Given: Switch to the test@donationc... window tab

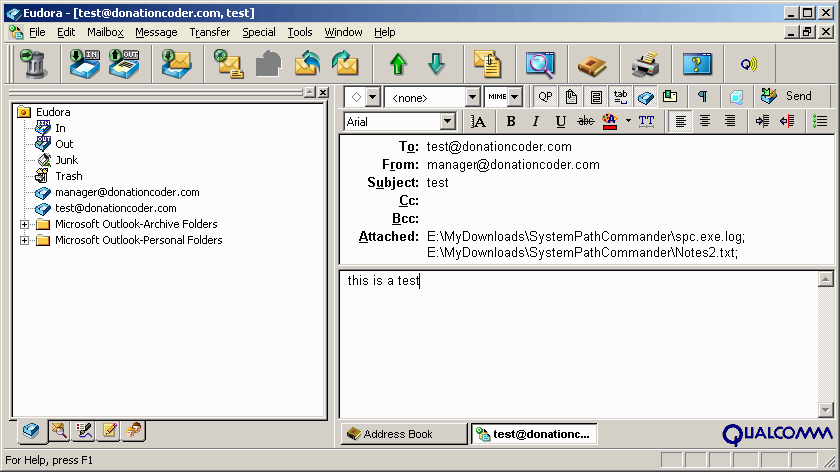Looking at the screenshot, I should pyautogui.click(x=534, y=434).
